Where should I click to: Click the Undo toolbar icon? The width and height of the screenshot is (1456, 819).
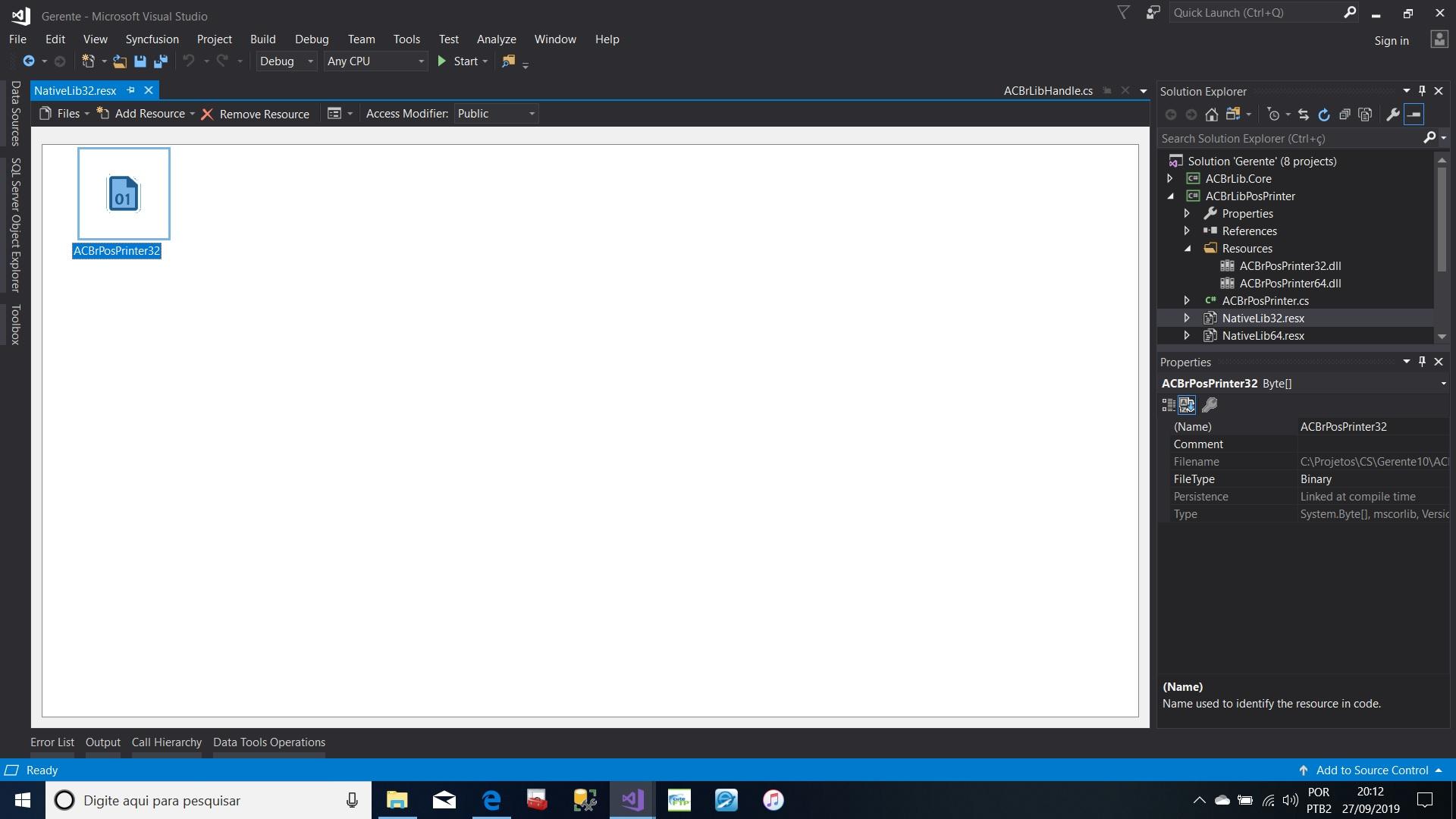189,61
